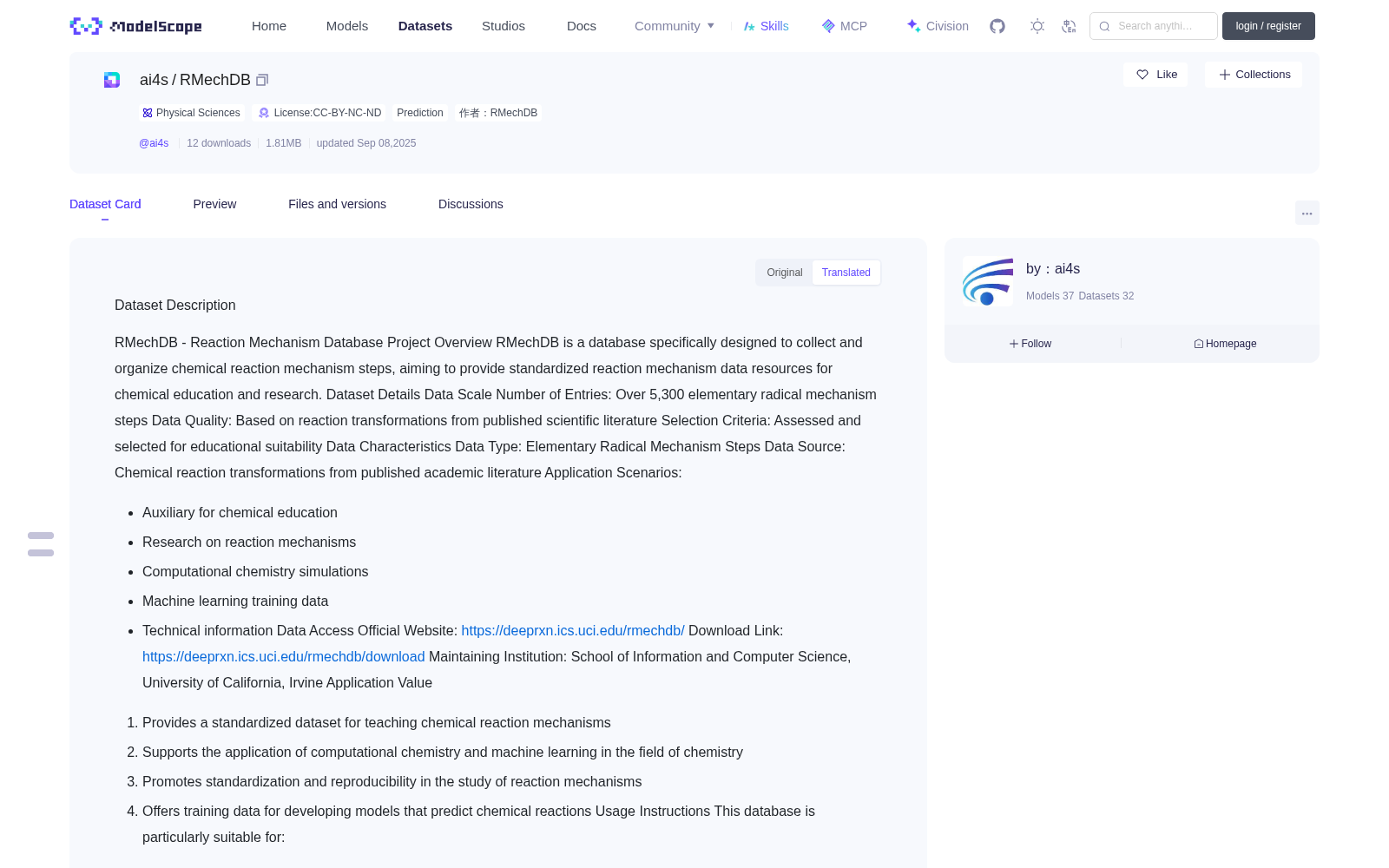This screenshot has width=1389, height=868.
Task: Show the Translated description text
Action: point(846,273)
